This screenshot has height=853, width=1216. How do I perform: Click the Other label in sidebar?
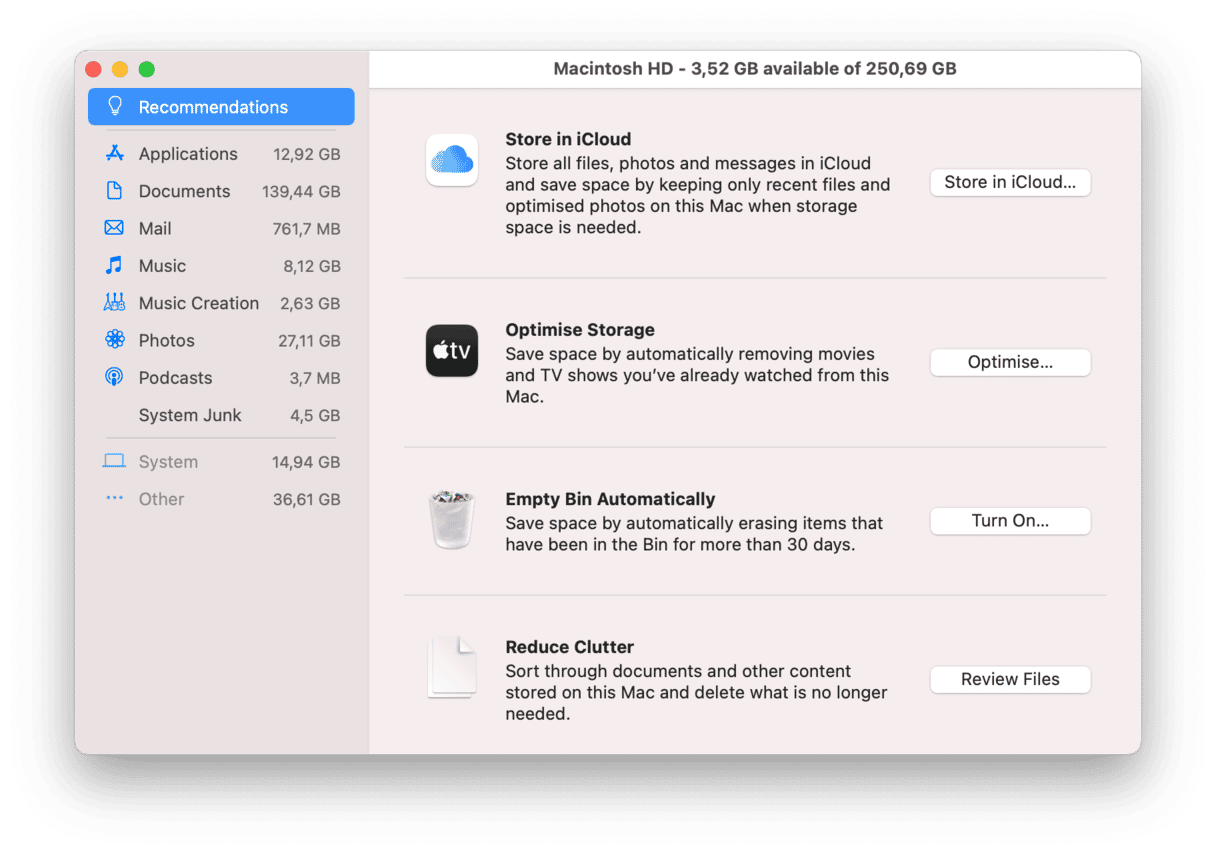coord(161,499)
